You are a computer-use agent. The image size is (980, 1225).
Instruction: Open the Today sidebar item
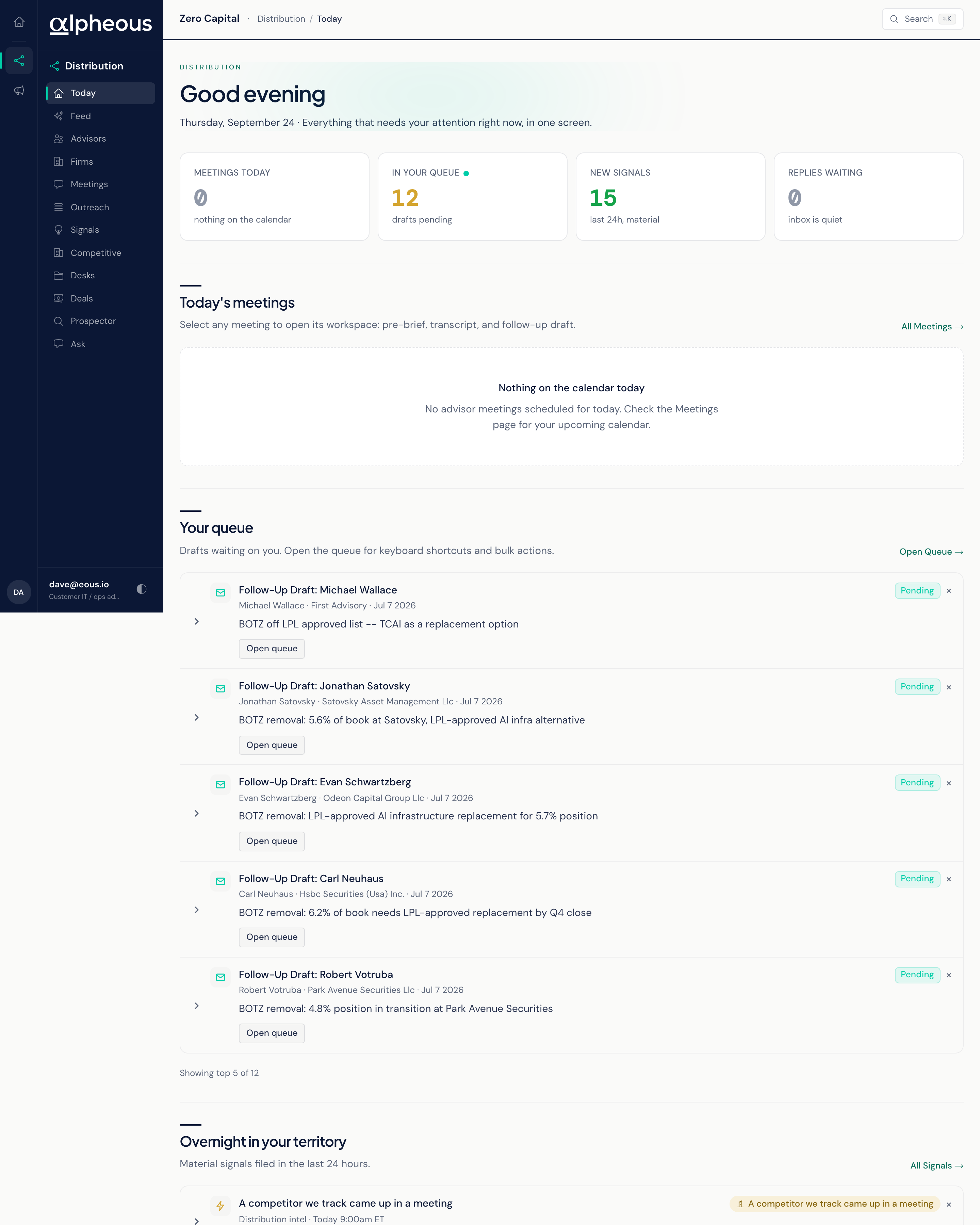101,93
